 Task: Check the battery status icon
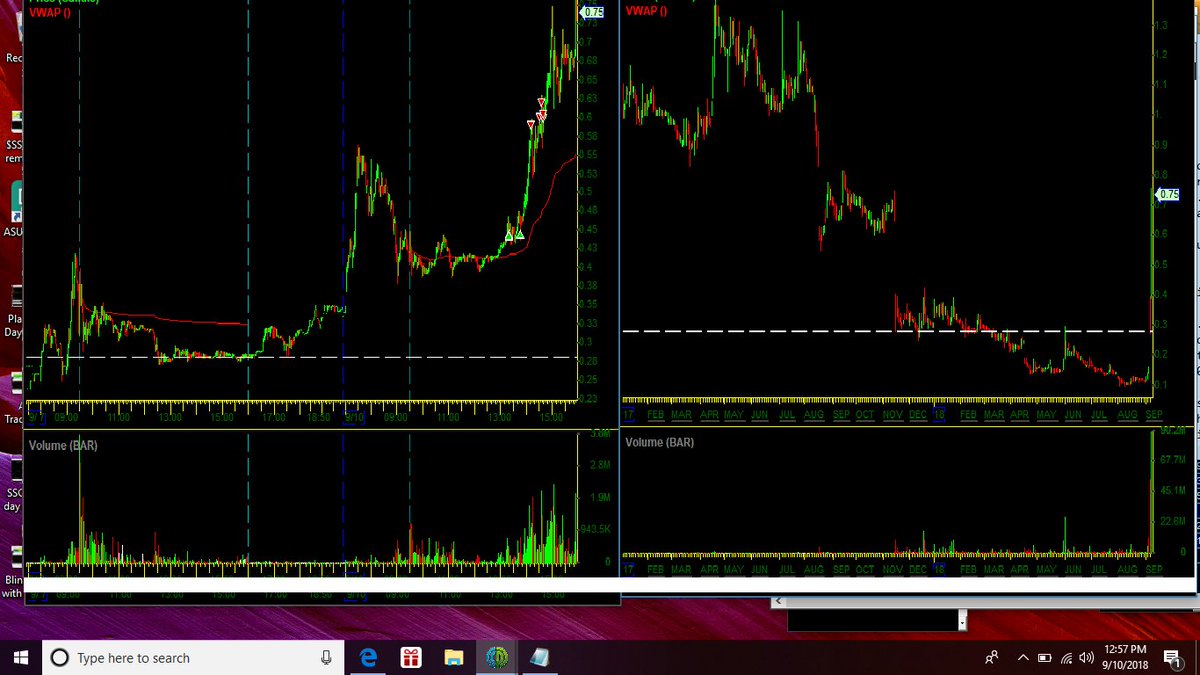pyautogui.click(x=1044, y=658)
